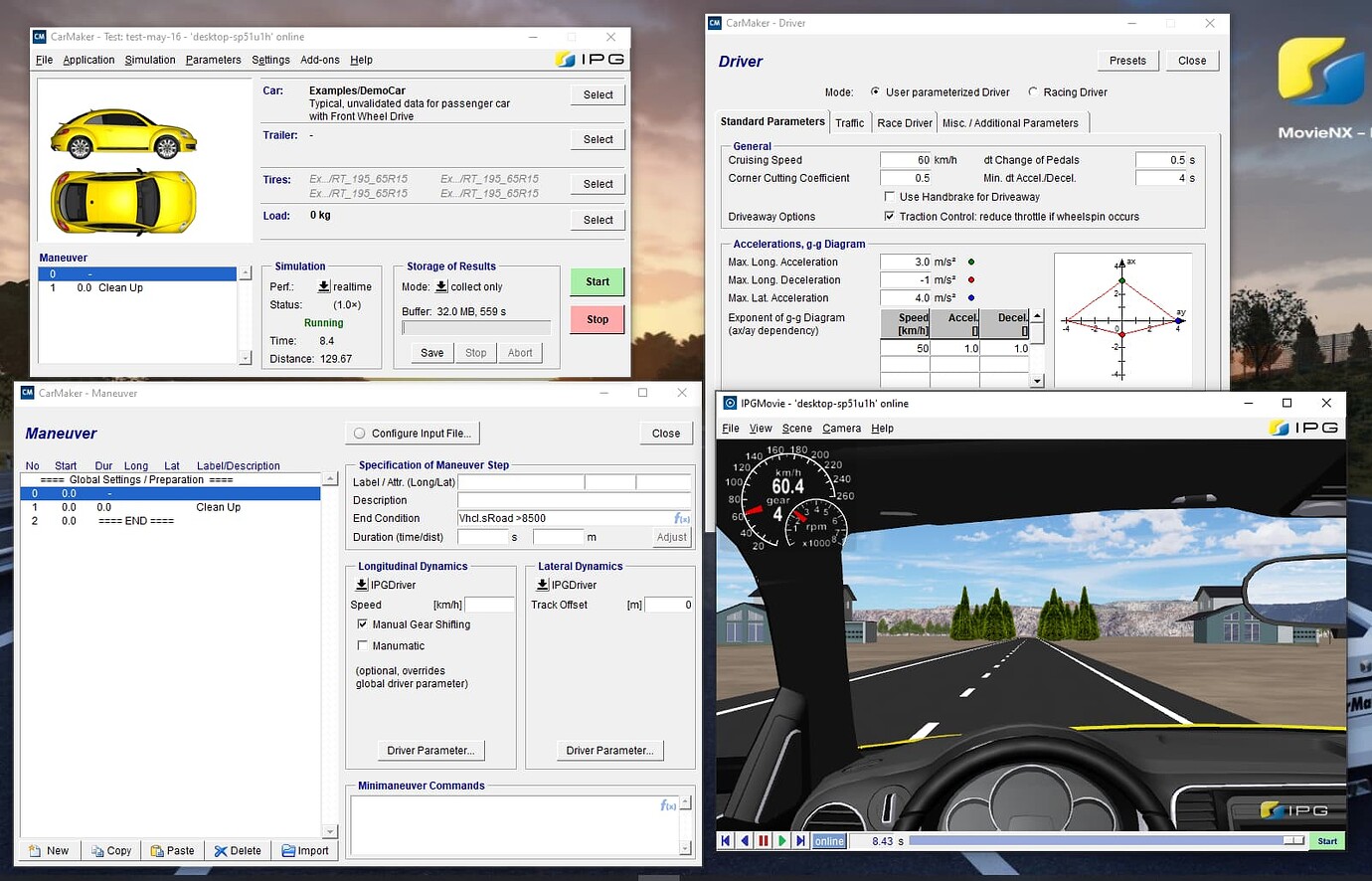
Task: Click the green play-forward arrow in IPGMovie
Action: click(x=782, y=841)
